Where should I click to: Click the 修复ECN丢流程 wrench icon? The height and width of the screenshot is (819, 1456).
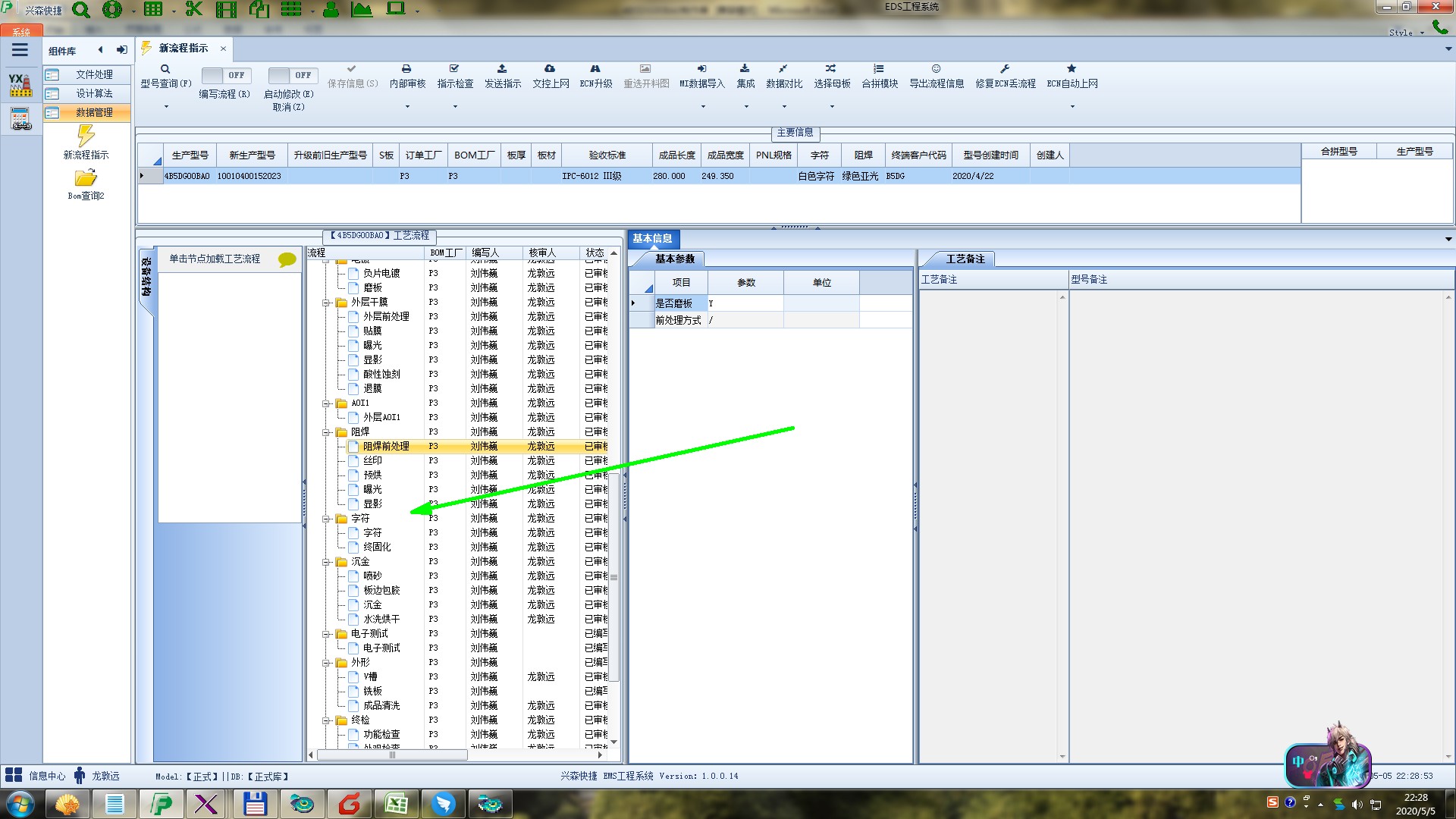coord(1005,69)
